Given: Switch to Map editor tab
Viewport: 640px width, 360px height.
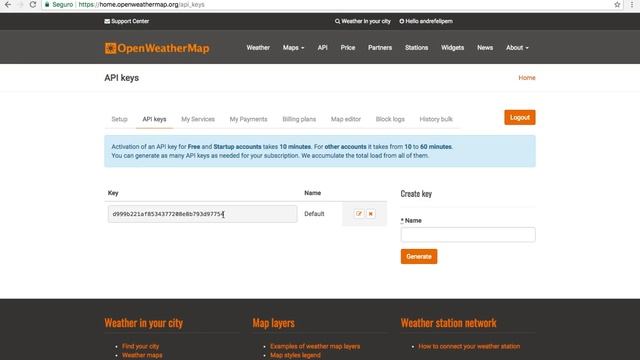Looking at the screenshot, I should (346, 119).
